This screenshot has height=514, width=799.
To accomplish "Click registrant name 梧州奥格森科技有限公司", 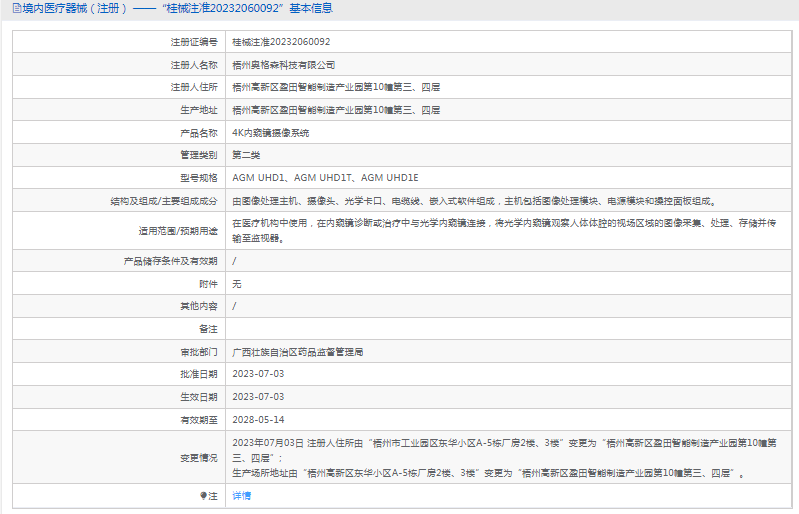I will (x=284, y=65).
